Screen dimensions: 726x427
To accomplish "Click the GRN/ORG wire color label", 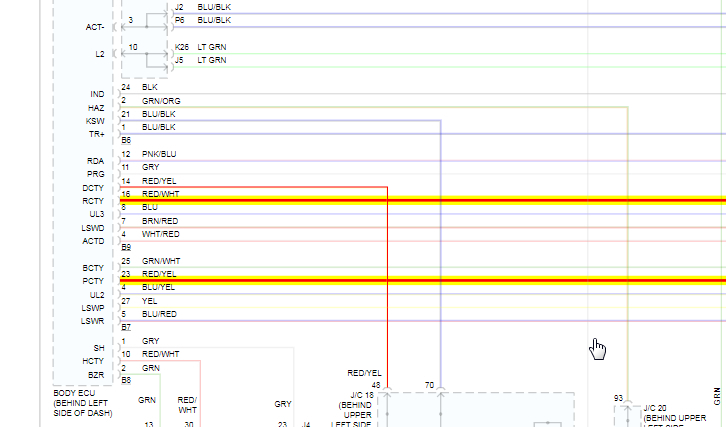I will (x=161, y=100).
